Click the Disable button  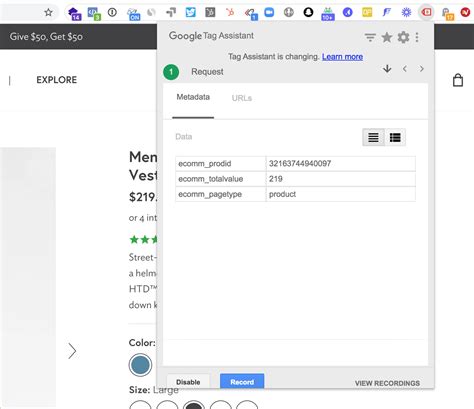[188, 382]
